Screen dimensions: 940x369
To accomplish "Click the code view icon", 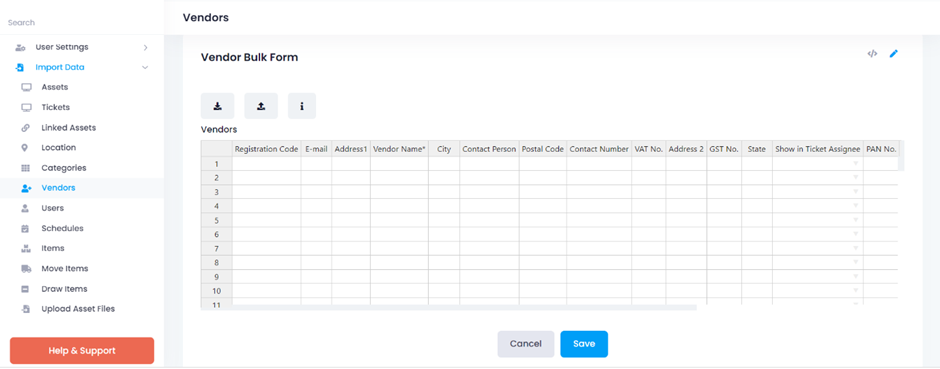I will tap(872, 54).
